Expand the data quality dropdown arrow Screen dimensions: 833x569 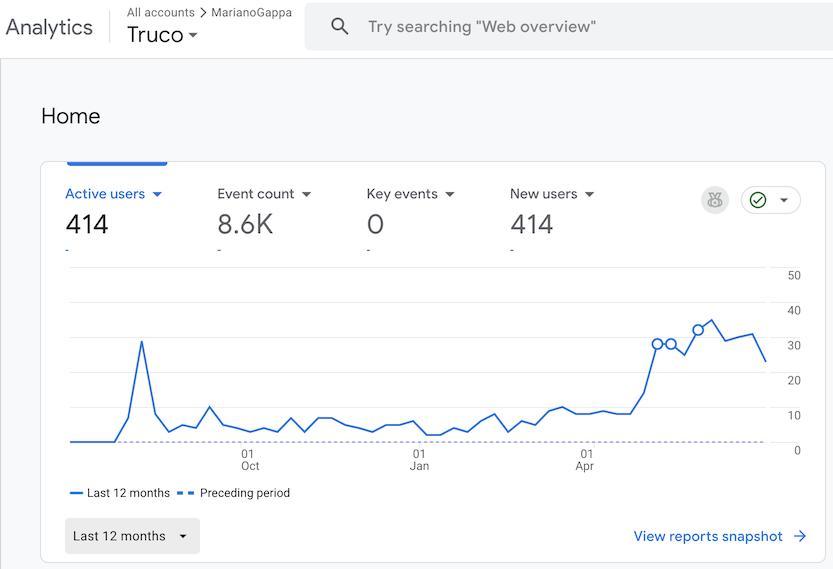pos(784,200)
